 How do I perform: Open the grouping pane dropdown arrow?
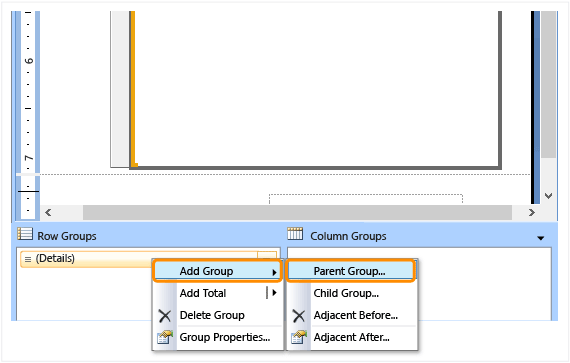[x=541, y=238]
